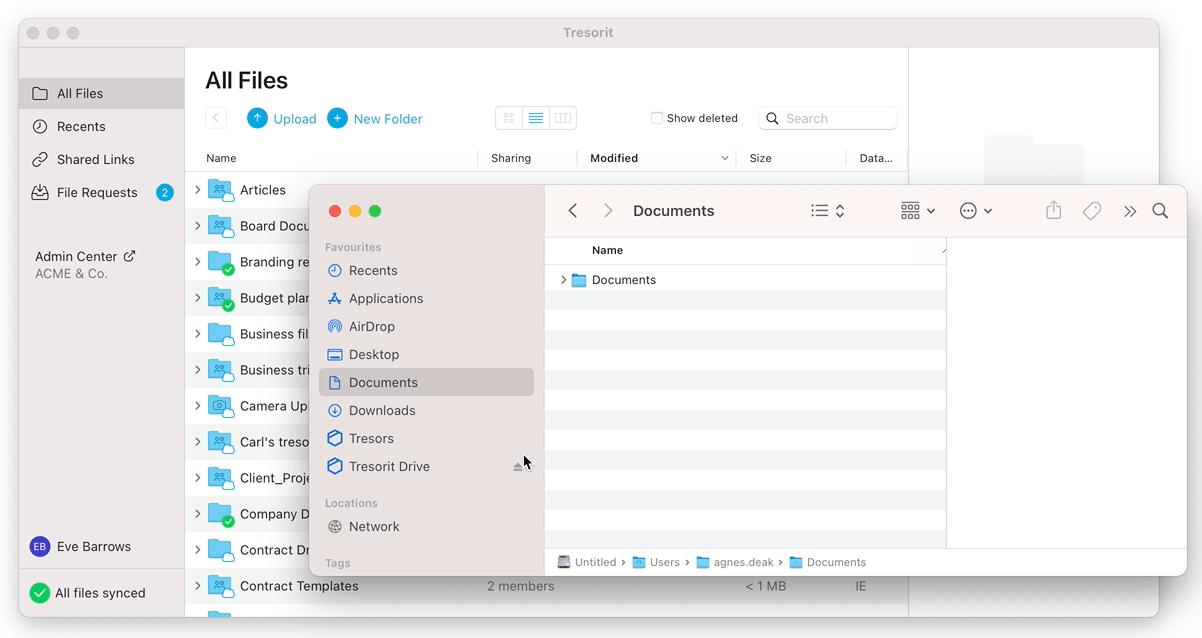Expand the Contract Templates folder row
The width and height of the screenshot is (1202, 638).
198,586
